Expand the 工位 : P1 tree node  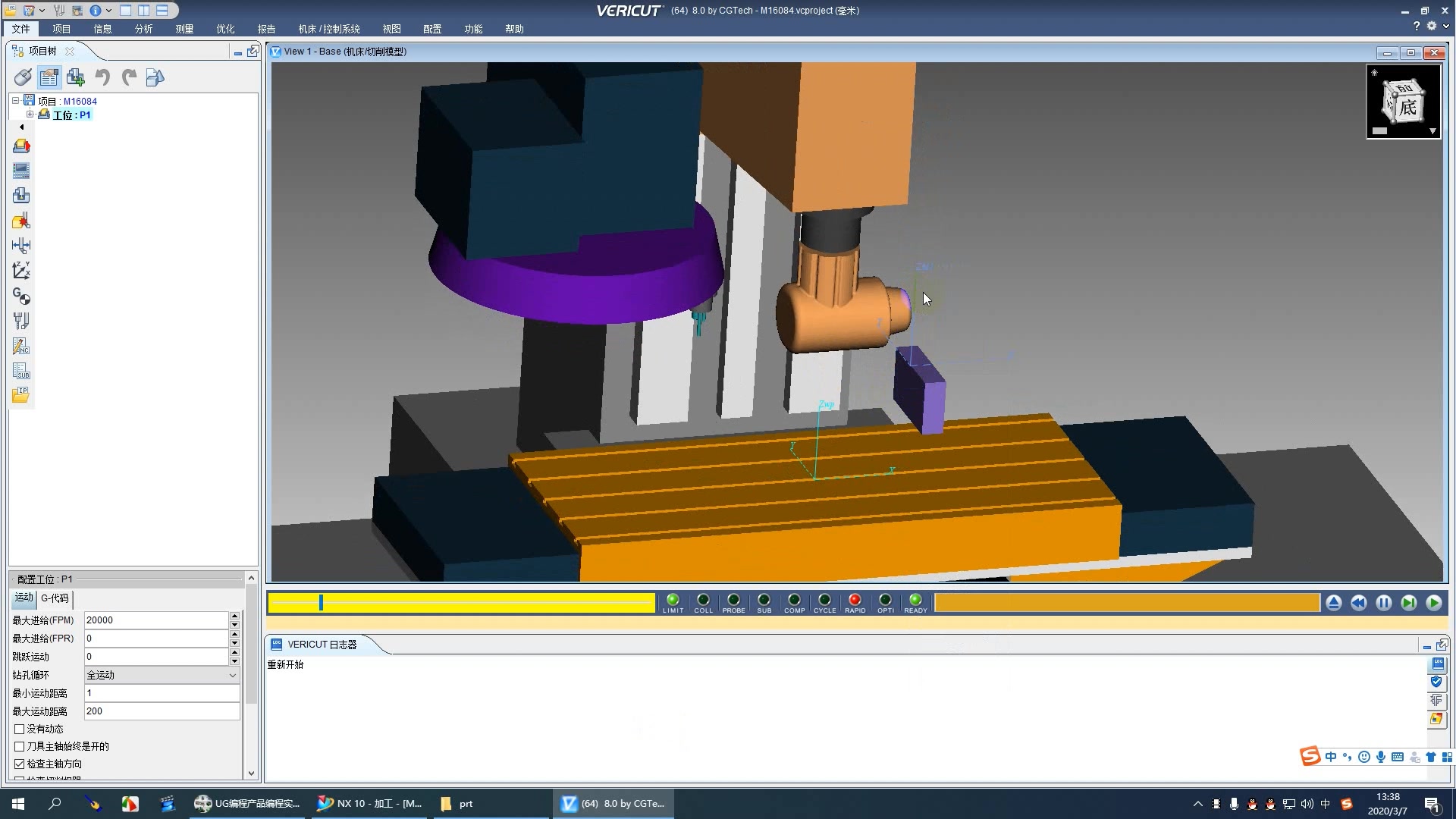[30, 115]
